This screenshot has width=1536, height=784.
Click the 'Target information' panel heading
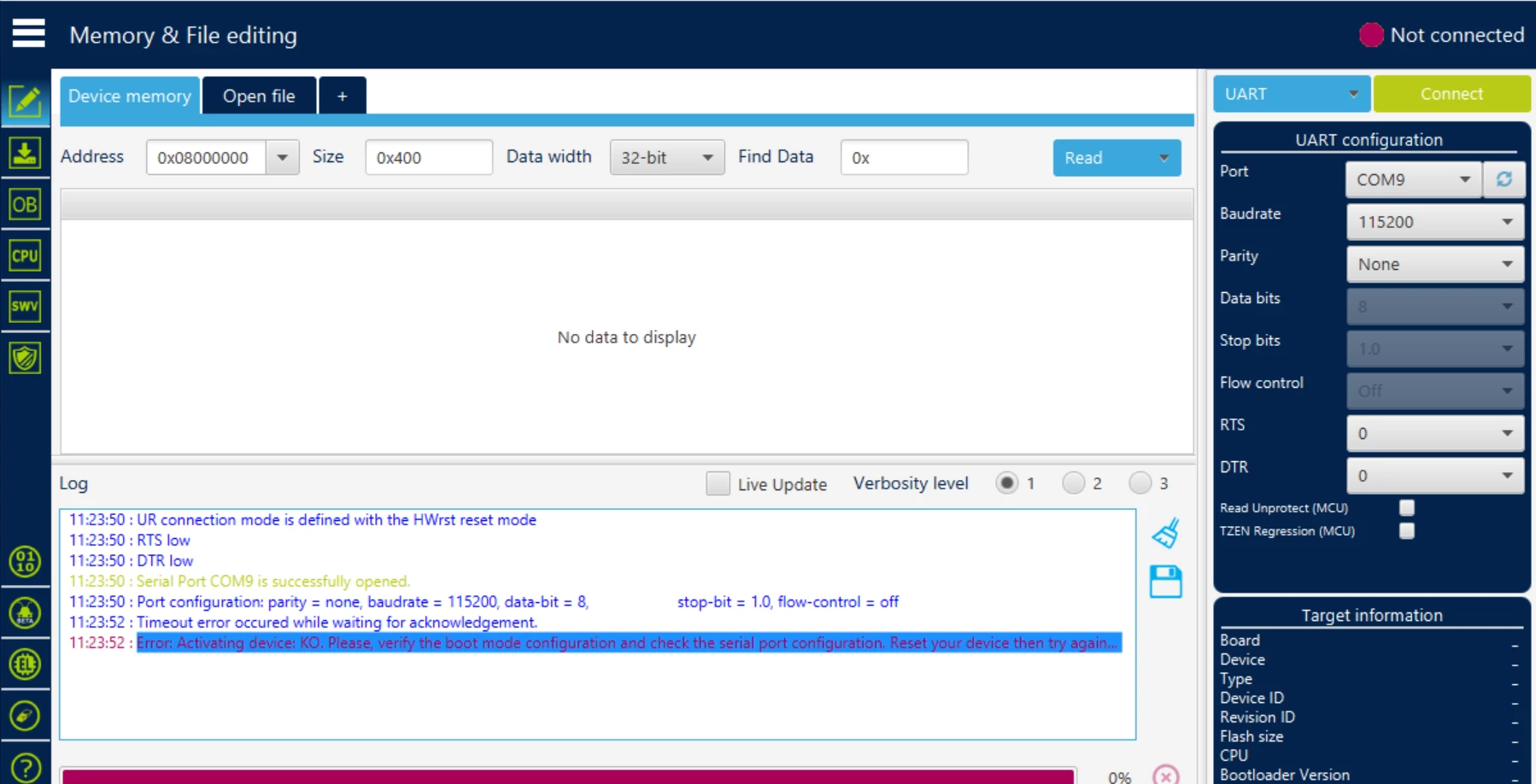[x=1371, y=615]
